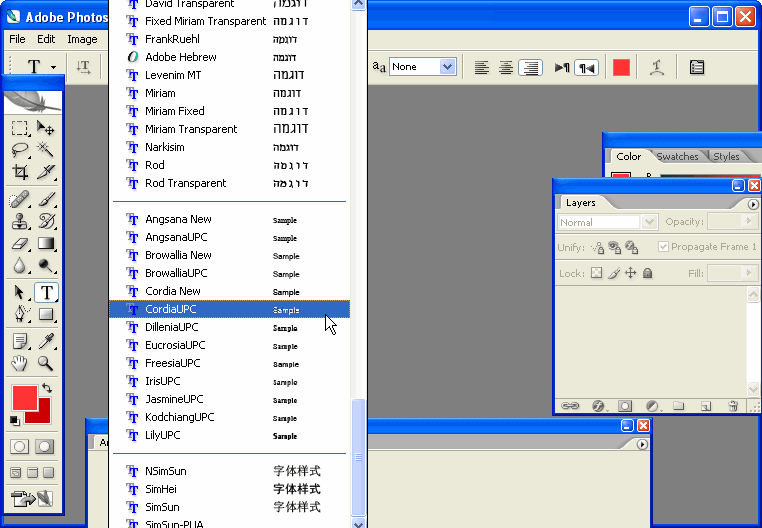762x528 pixels.
Task: Swap foreground and background colors
Action: [x=47, y=388]
